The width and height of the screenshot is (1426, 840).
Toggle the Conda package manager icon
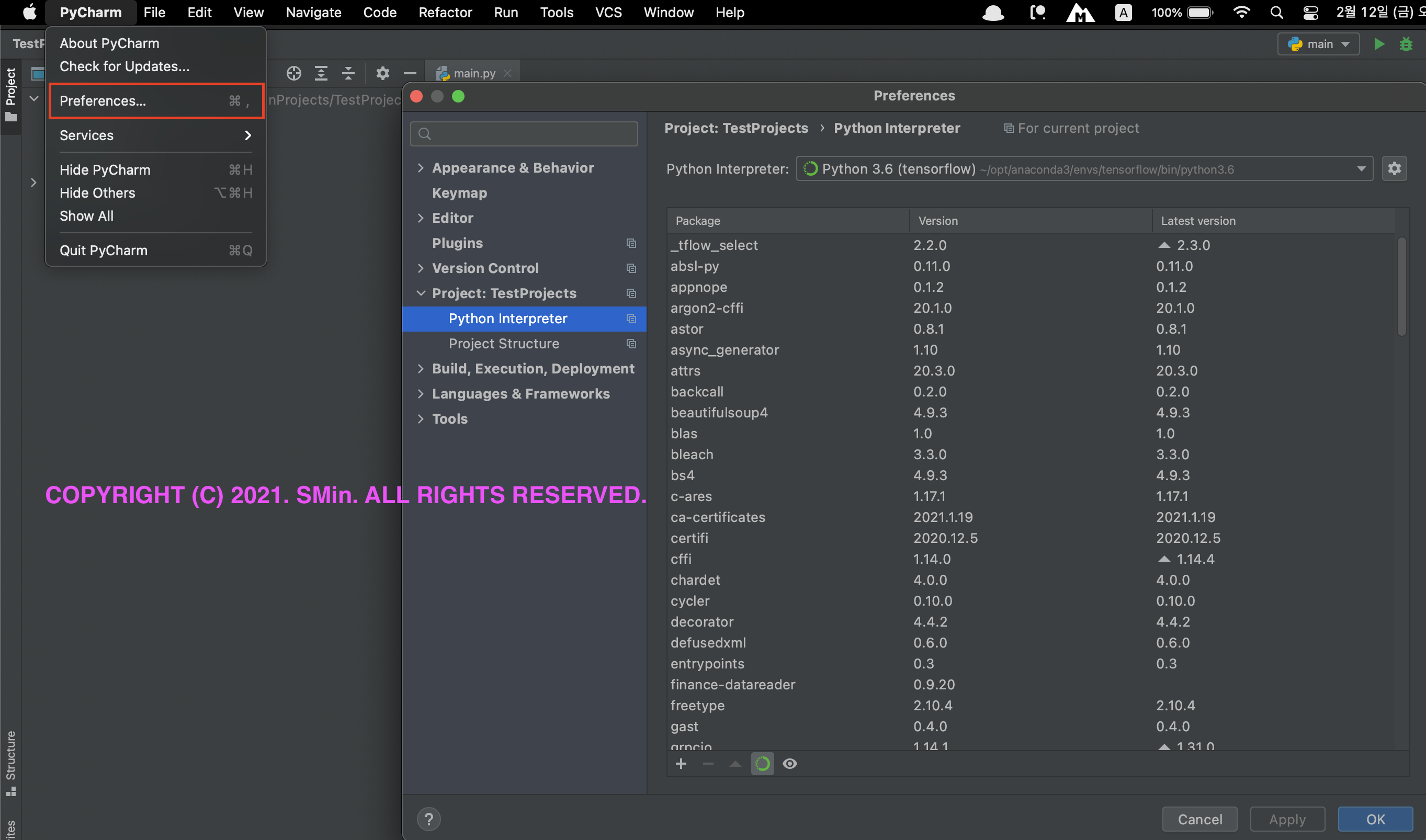pos(762,764)
